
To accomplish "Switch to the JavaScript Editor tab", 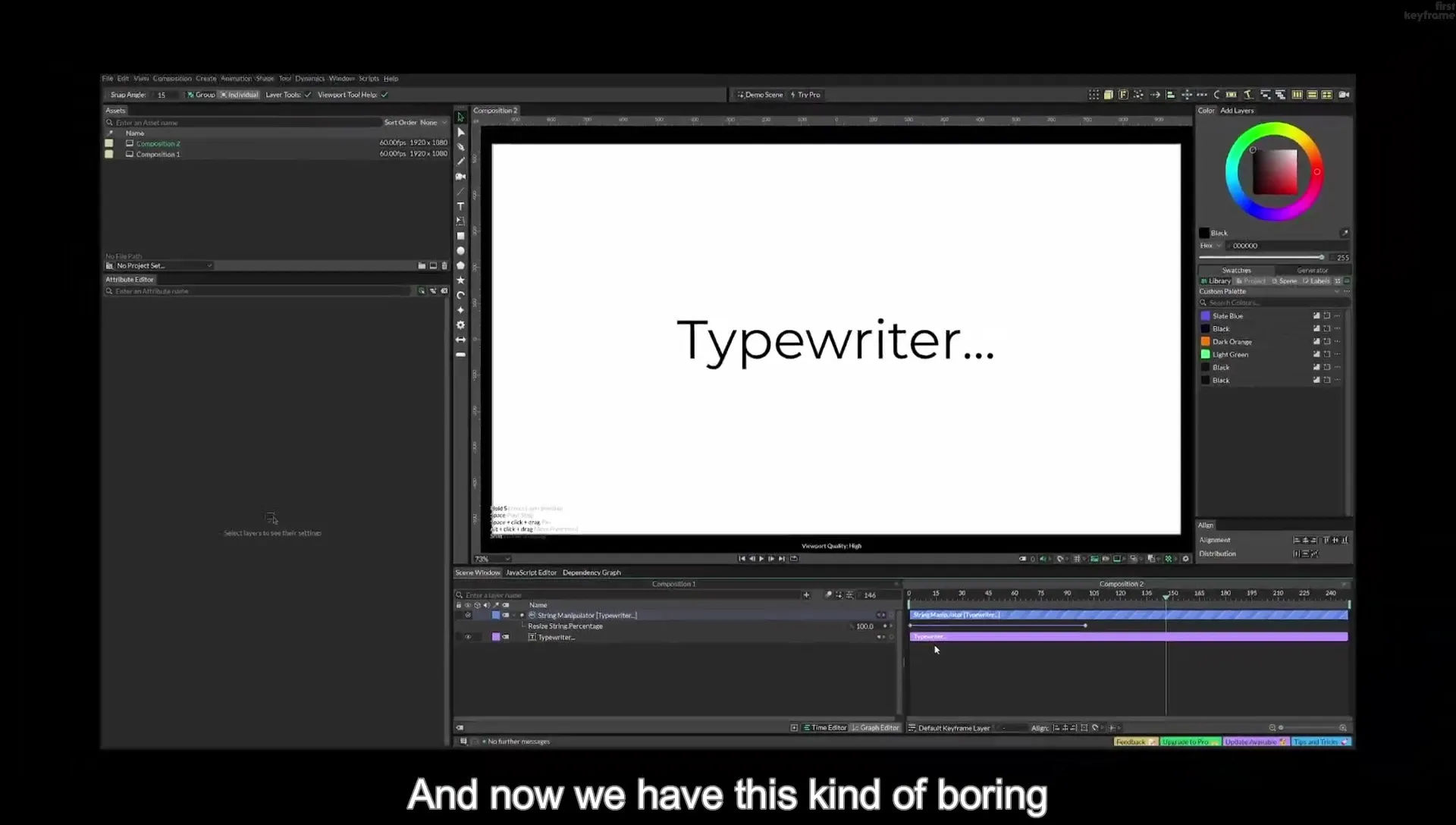I will click(531, 572).
